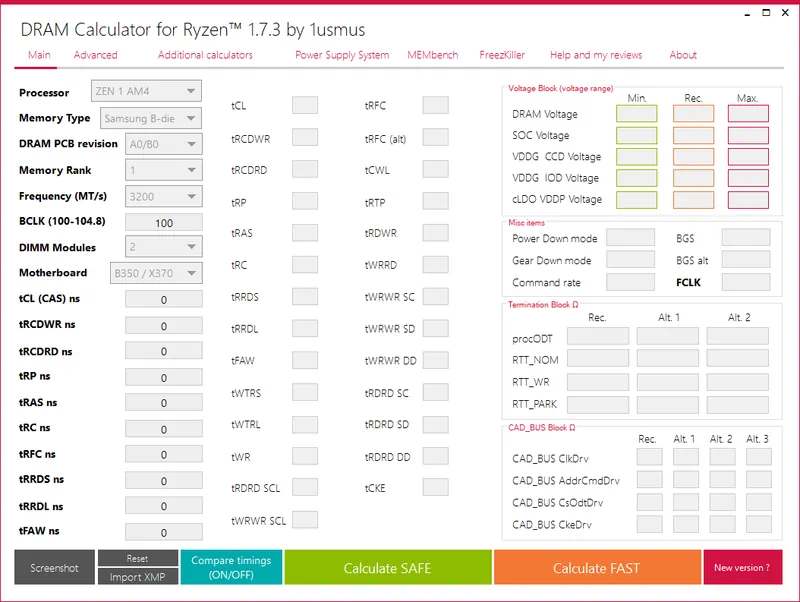800x602 pixels.
Task: Open Help and my reviews tab
Action: tap(596, 55)
